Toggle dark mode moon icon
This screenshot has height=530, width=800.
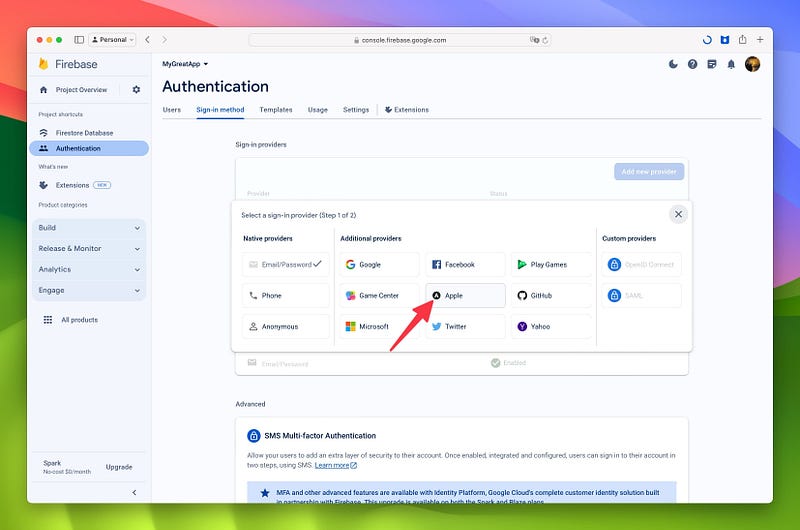673,64
